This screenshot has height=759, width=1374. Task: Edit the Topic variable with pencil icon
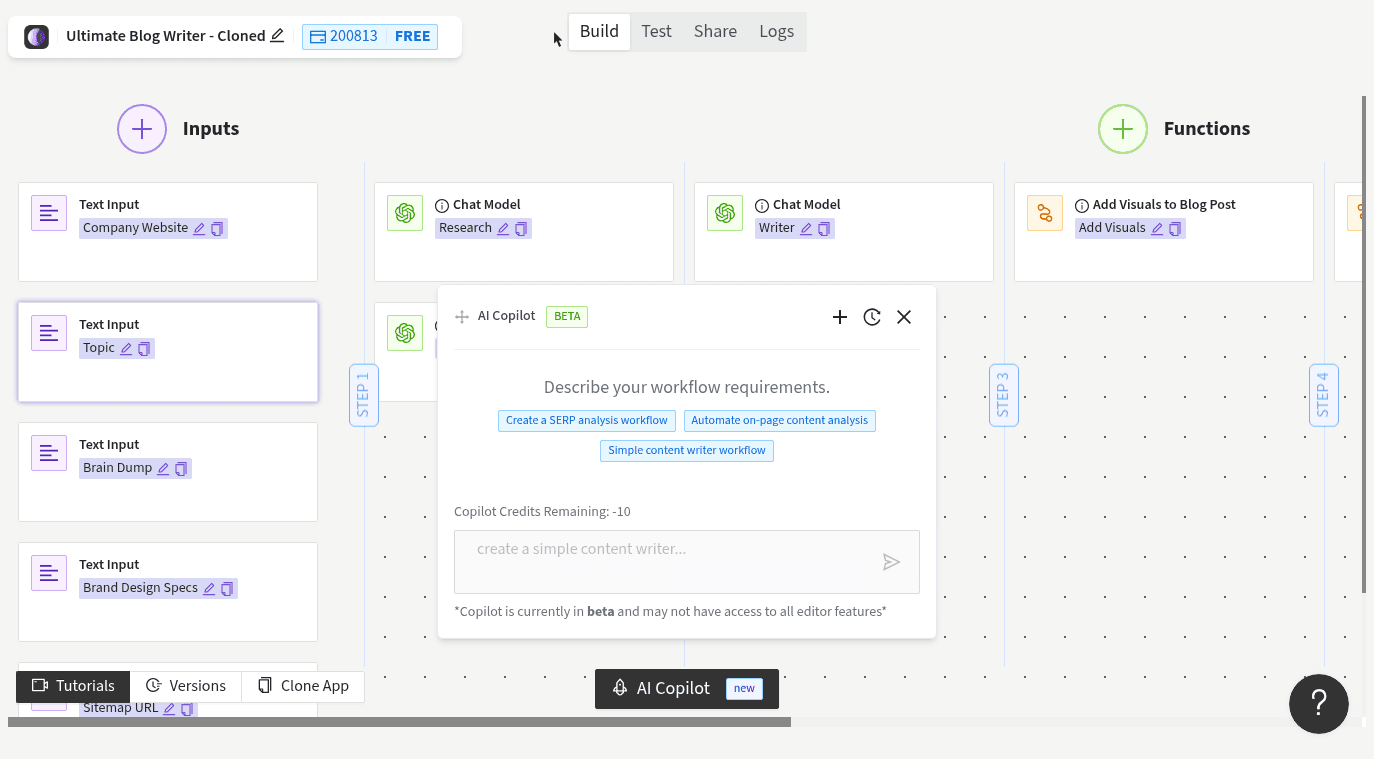(x=127, y=348)
